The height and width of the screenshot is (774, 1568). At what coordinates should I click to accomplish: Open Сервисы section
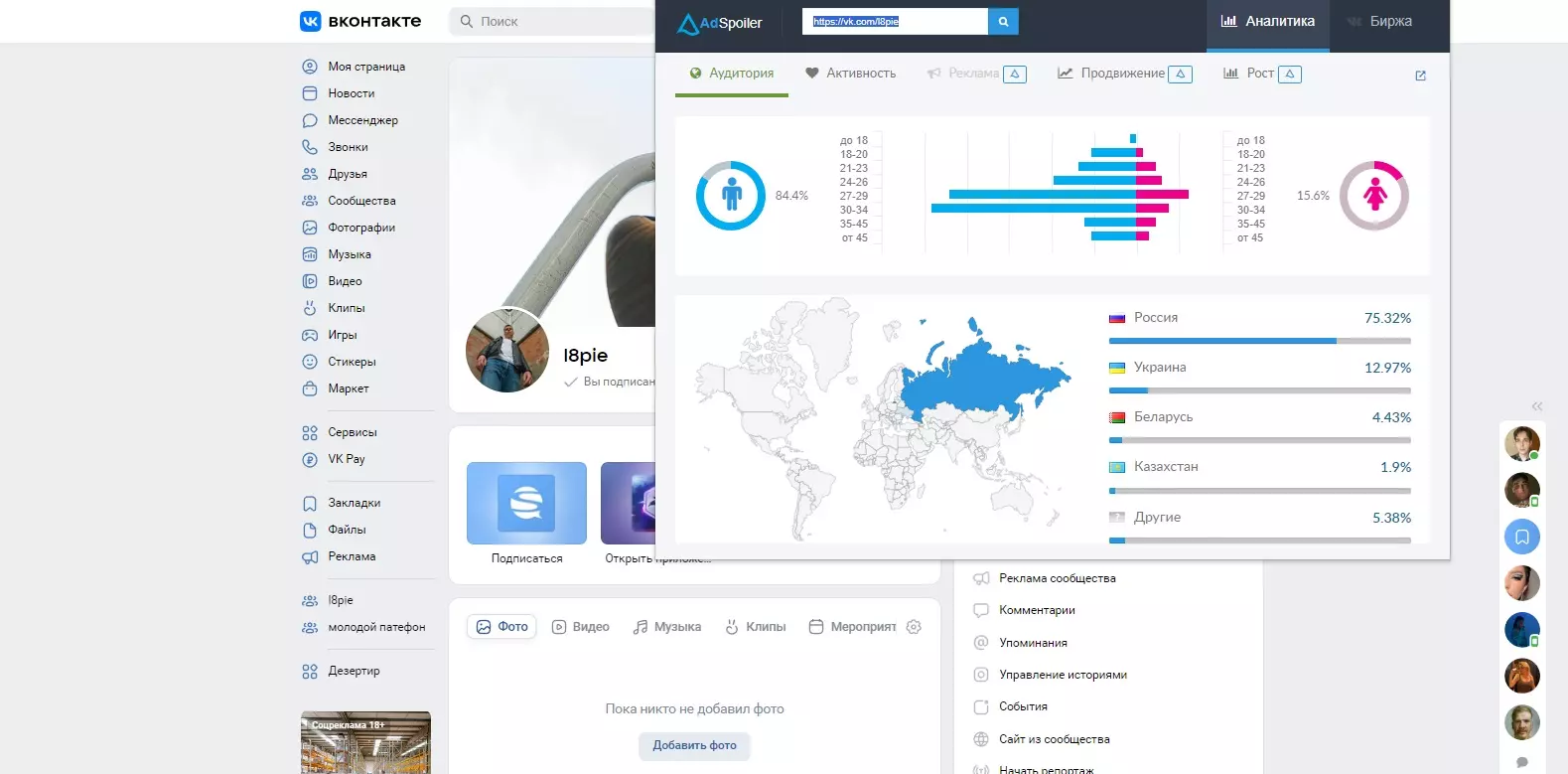pos(353,432)
